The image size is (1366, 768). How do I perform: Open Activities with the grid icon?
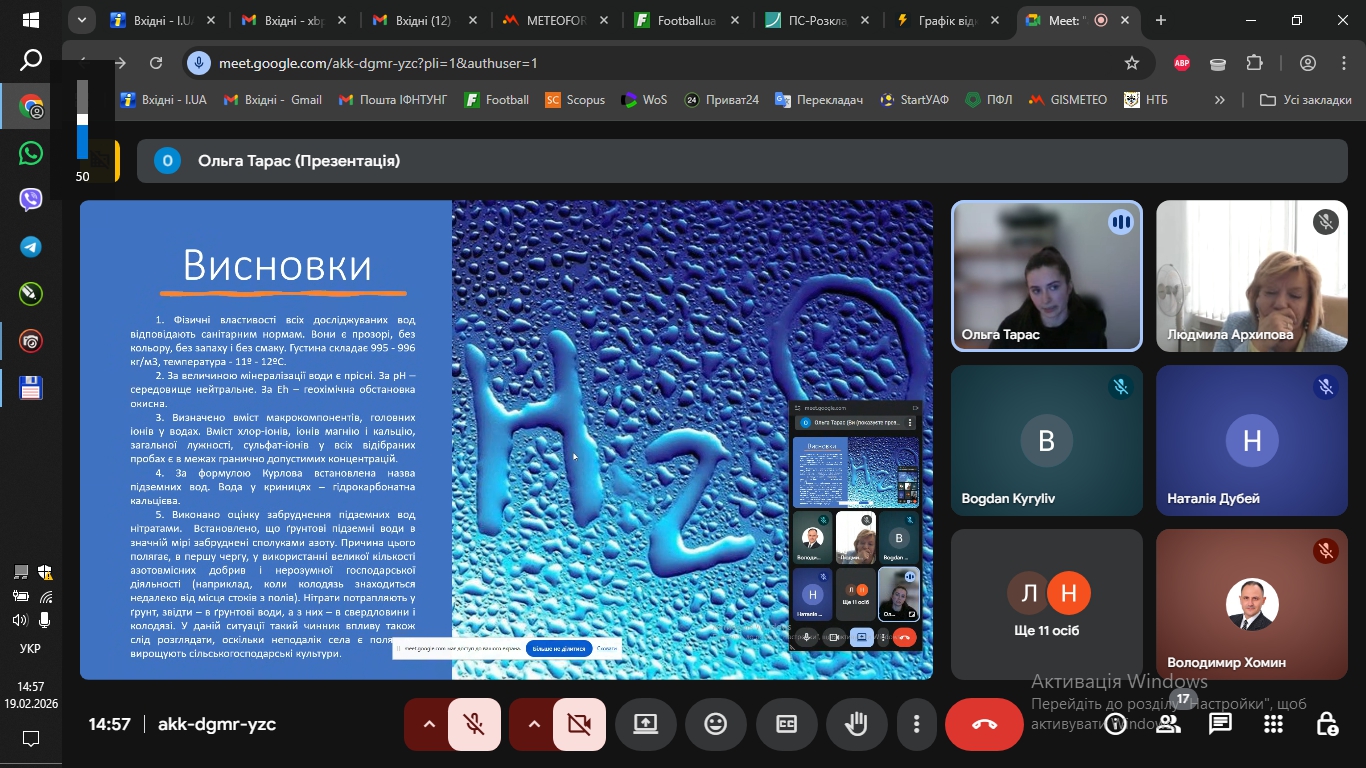tap(1272, 723)
